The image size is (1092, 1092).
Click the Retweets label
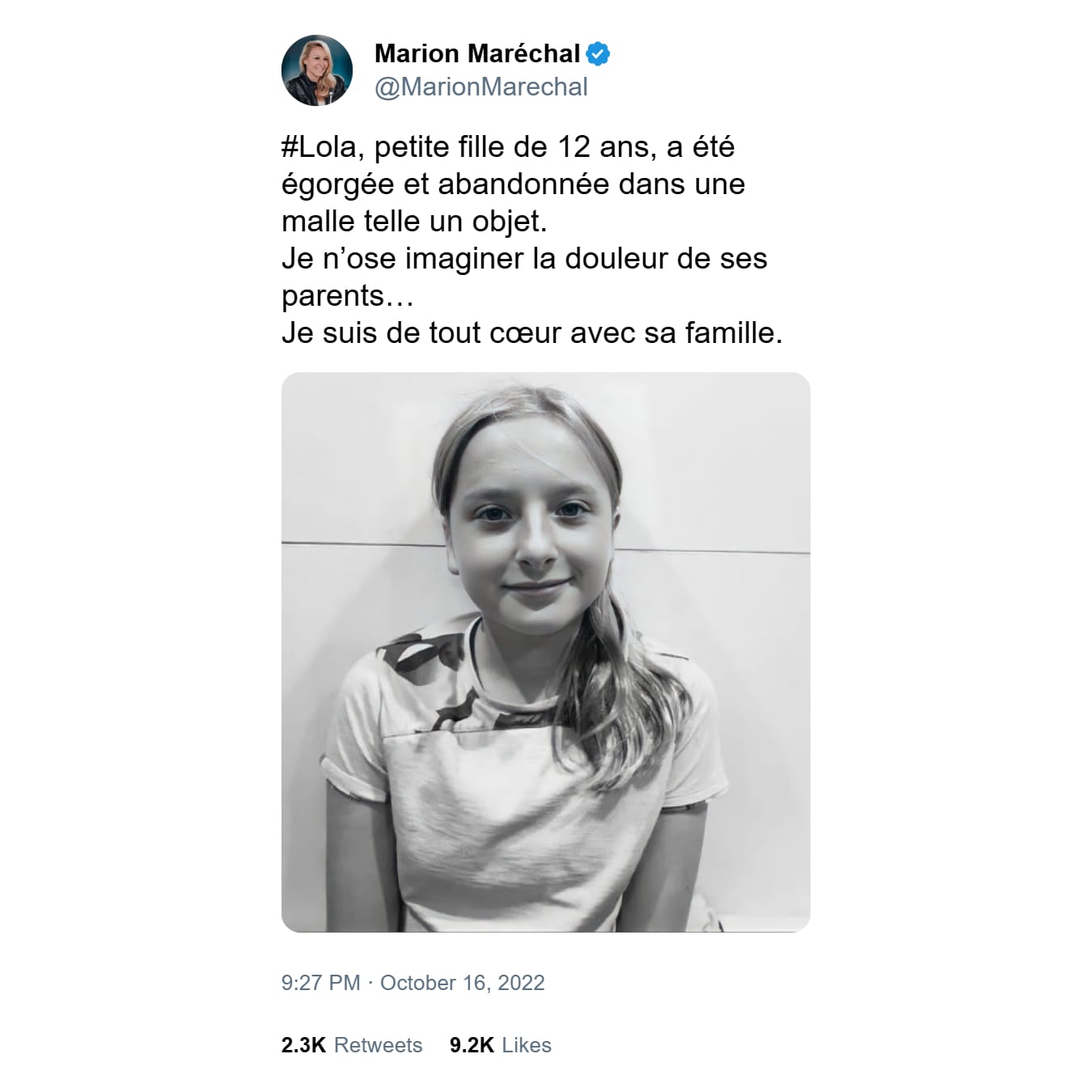click(x=378, y=1045)
